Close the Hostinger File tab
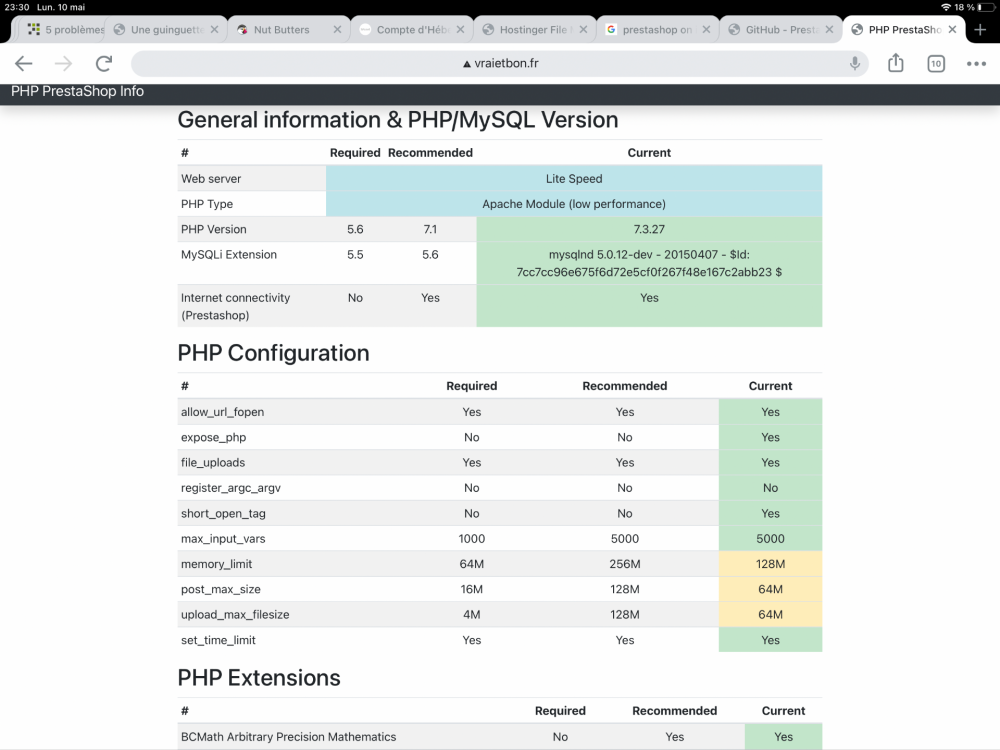The image size is (1000, 750). [x=583, y=30]
